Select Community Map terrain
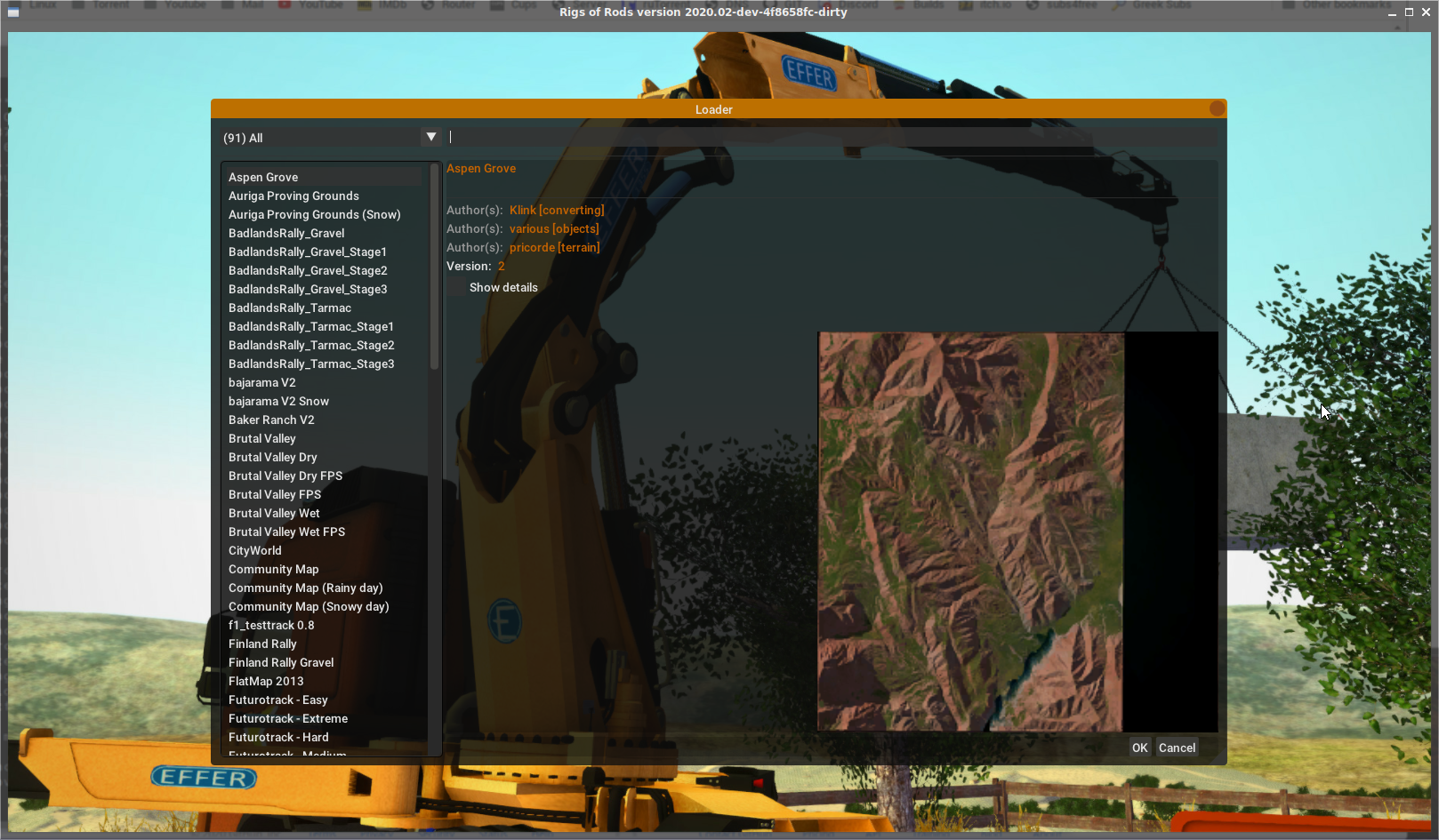Image resolution: width=1439 pixels, height=840 pixels. [x=325, y=569]
